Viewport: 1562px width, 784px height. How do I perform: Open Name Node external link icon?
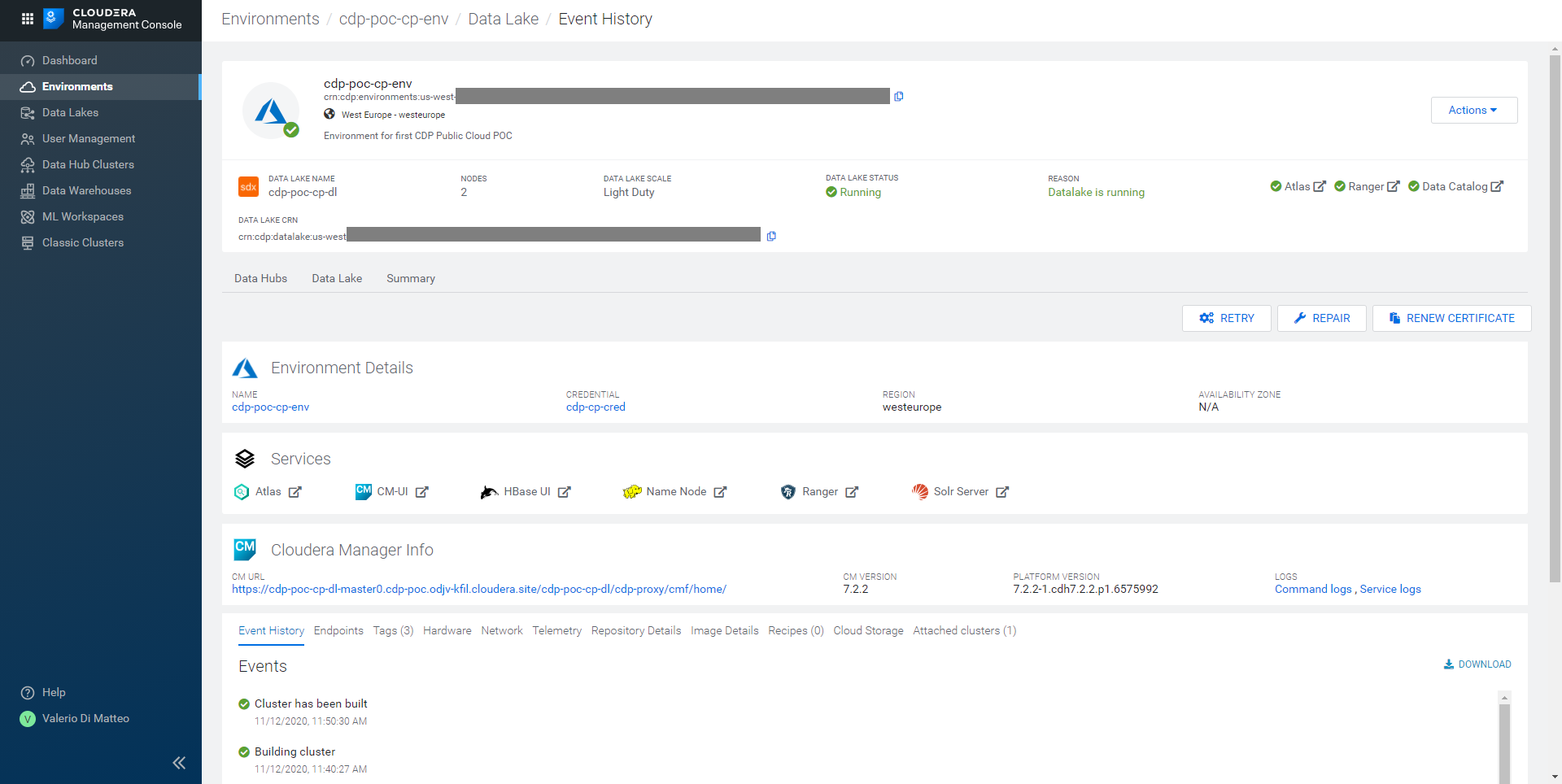click(x=720, y=492)
